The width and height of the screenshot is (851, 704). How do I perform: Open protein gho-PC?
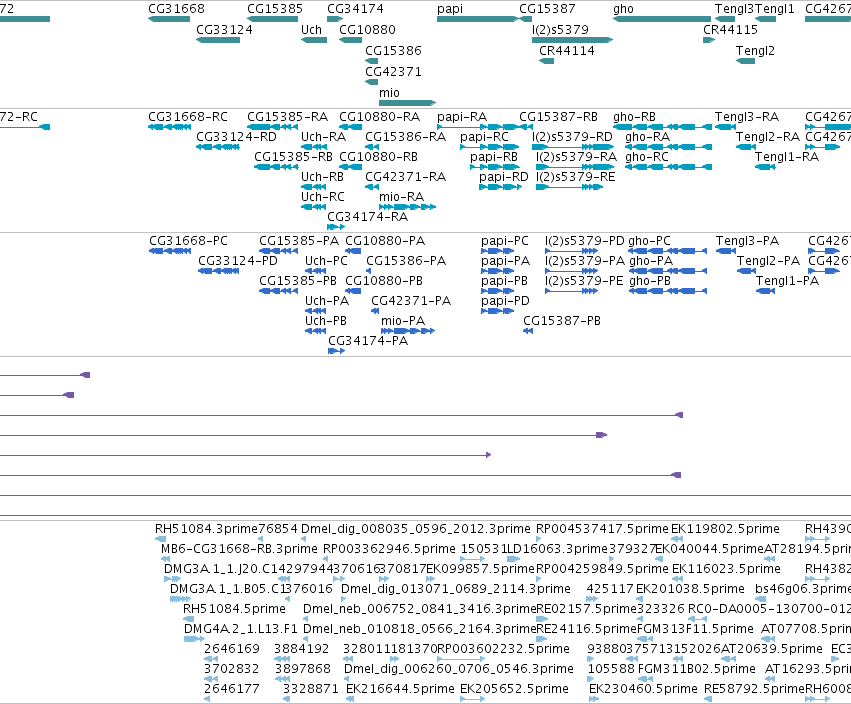coord(650,241)
